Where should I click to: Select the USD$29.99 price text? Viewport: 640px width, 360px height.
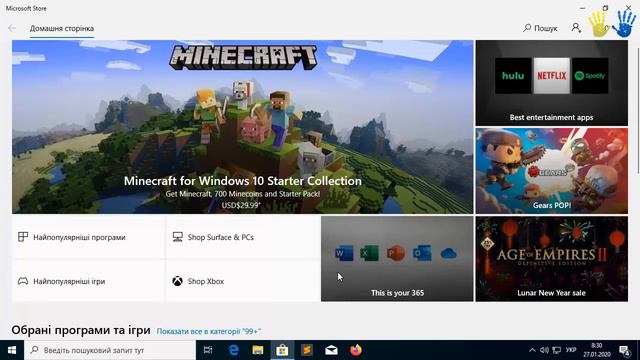point(241,205)
